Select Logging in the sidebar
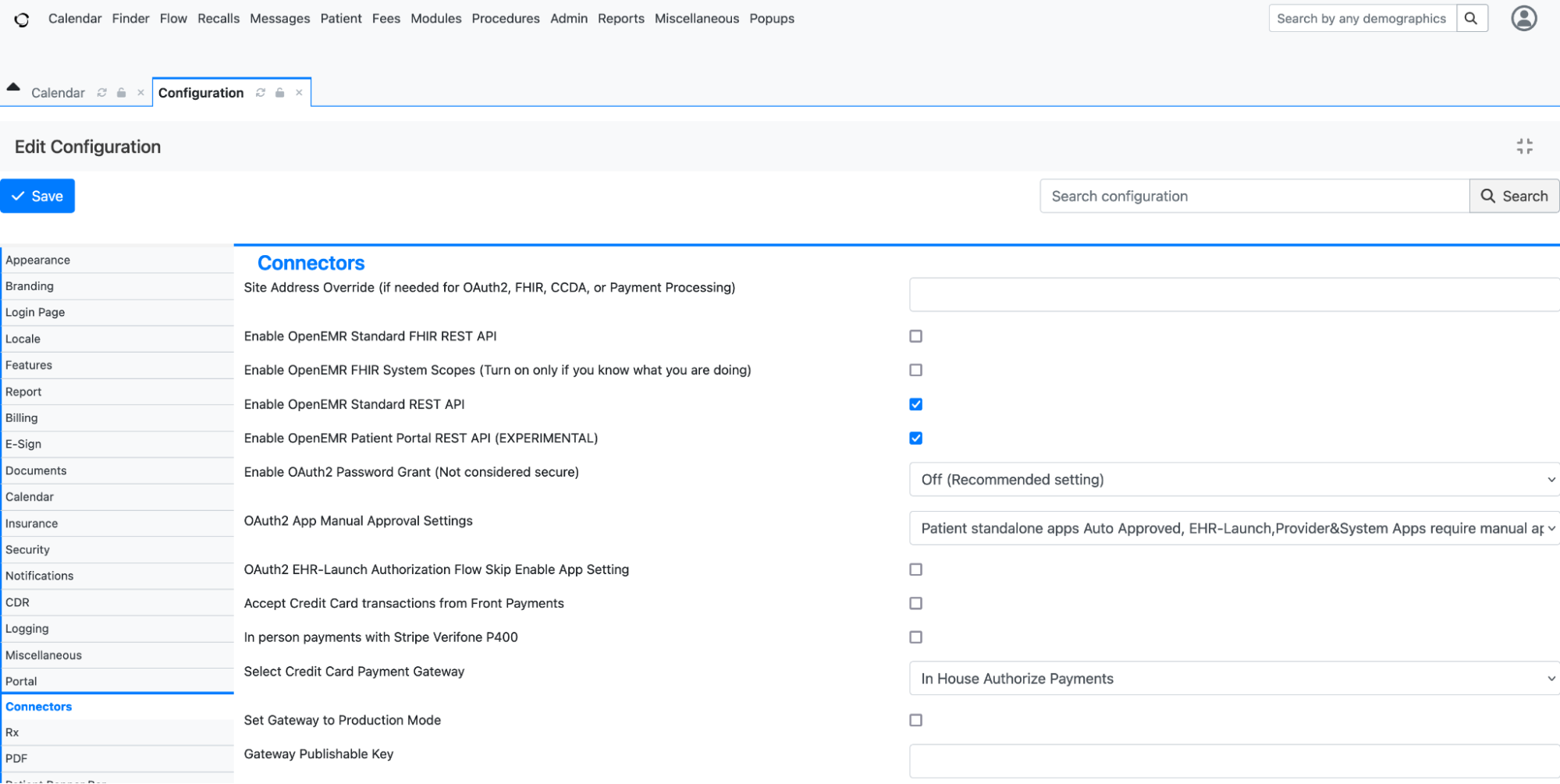The height and width of the screenshot is (784, 1560). [117, 630]
